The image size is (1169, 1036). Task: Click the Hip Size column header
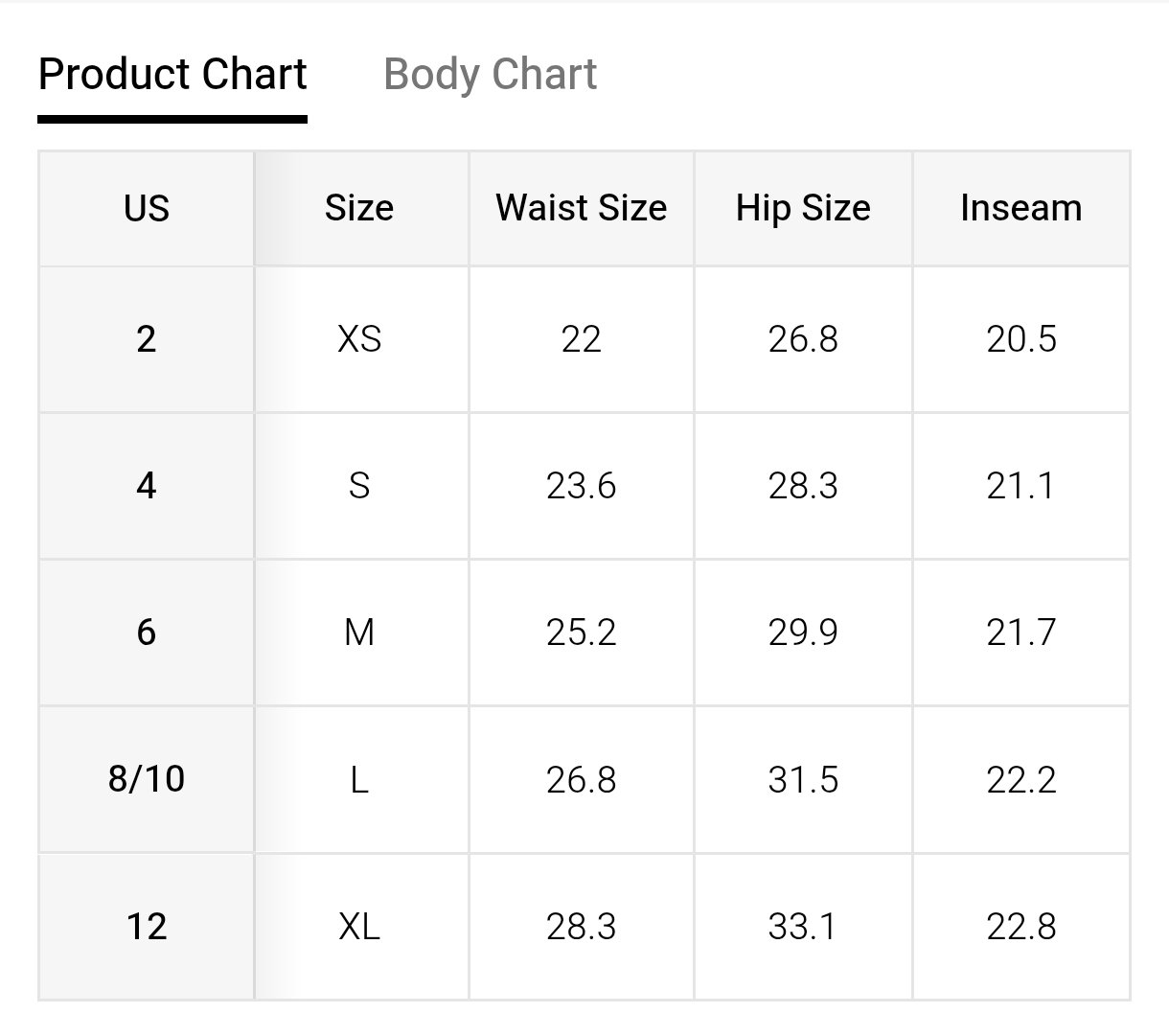[803, 208]
